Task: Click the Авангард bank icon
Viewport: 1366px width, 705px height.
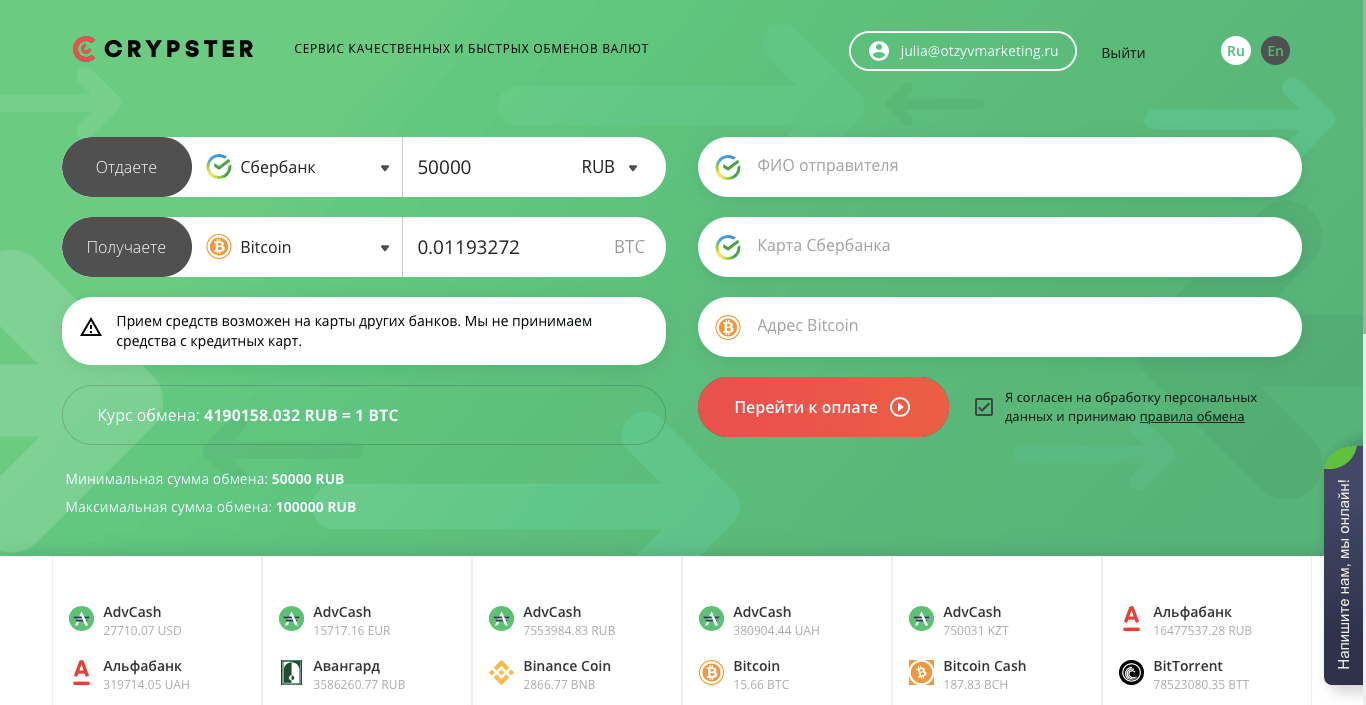Action: [x=291, y=673]
